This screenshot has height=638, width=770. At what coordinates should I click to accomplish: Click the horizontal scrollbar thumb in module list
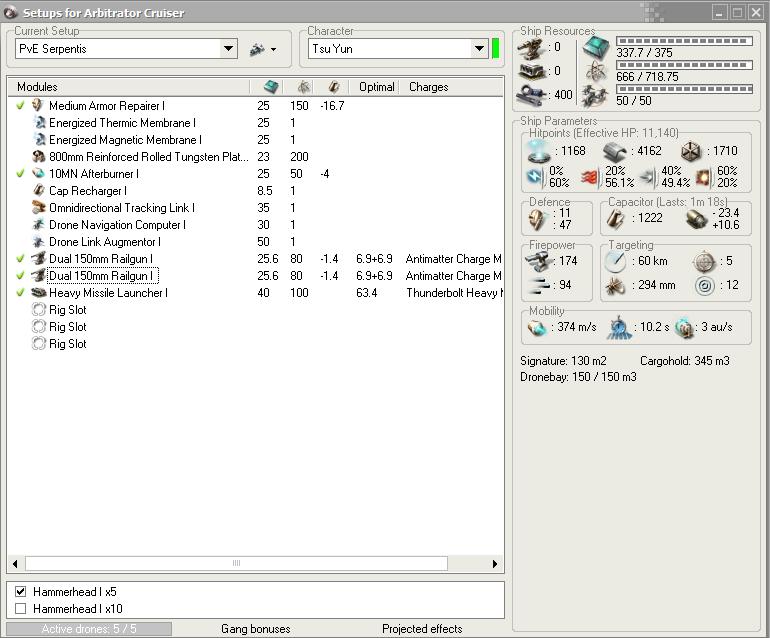236,563
